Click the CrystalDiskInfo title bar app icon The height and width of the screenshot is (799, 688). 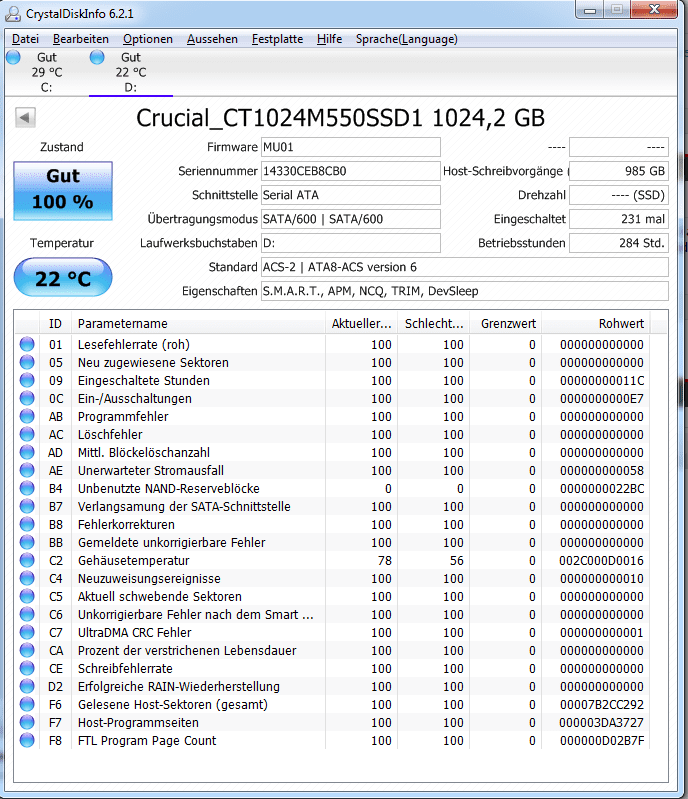(x=13, y=14)
